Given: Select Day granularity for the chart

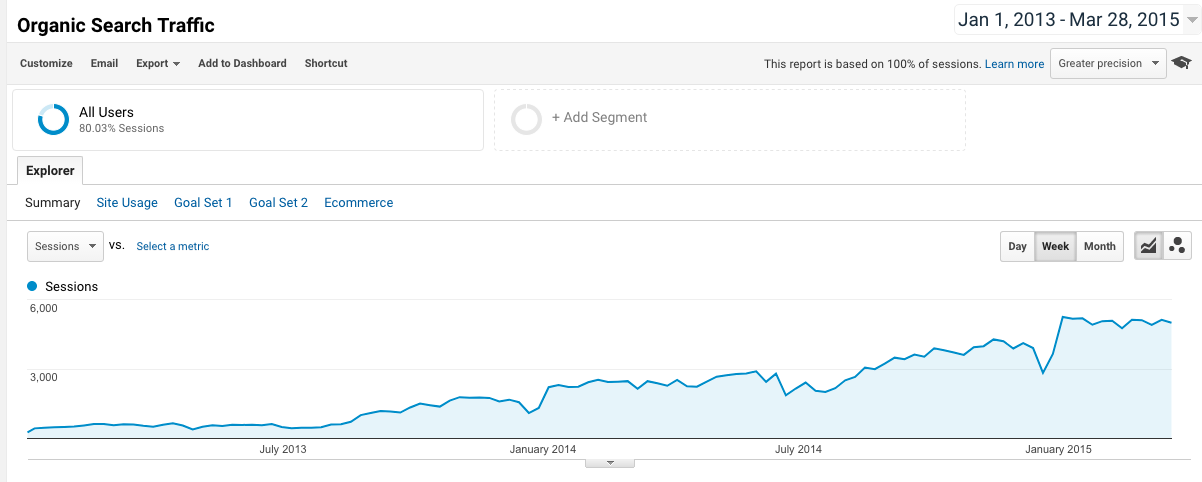Looking at the screenshot, I should point(1017,246).
